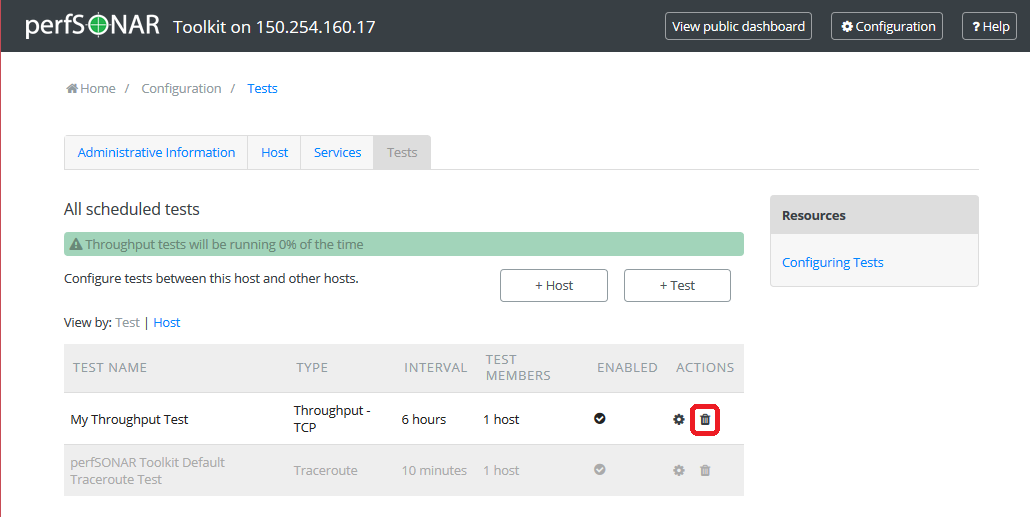Click trash icon for Default Traceroute Test
This screenshot has height=517, width=1030.
pyautogui.click(x=705, y=470)
